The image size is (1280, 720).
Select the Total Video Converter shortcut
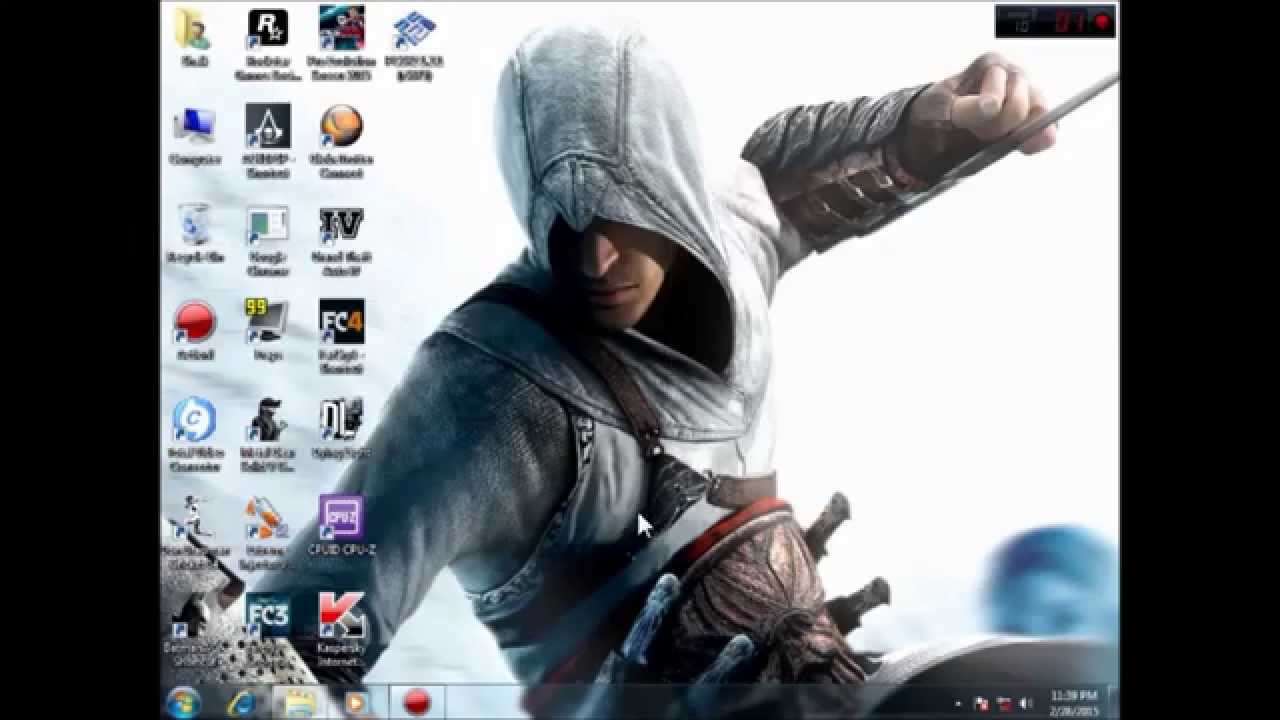pyautogui.click(x=194, y=435)
